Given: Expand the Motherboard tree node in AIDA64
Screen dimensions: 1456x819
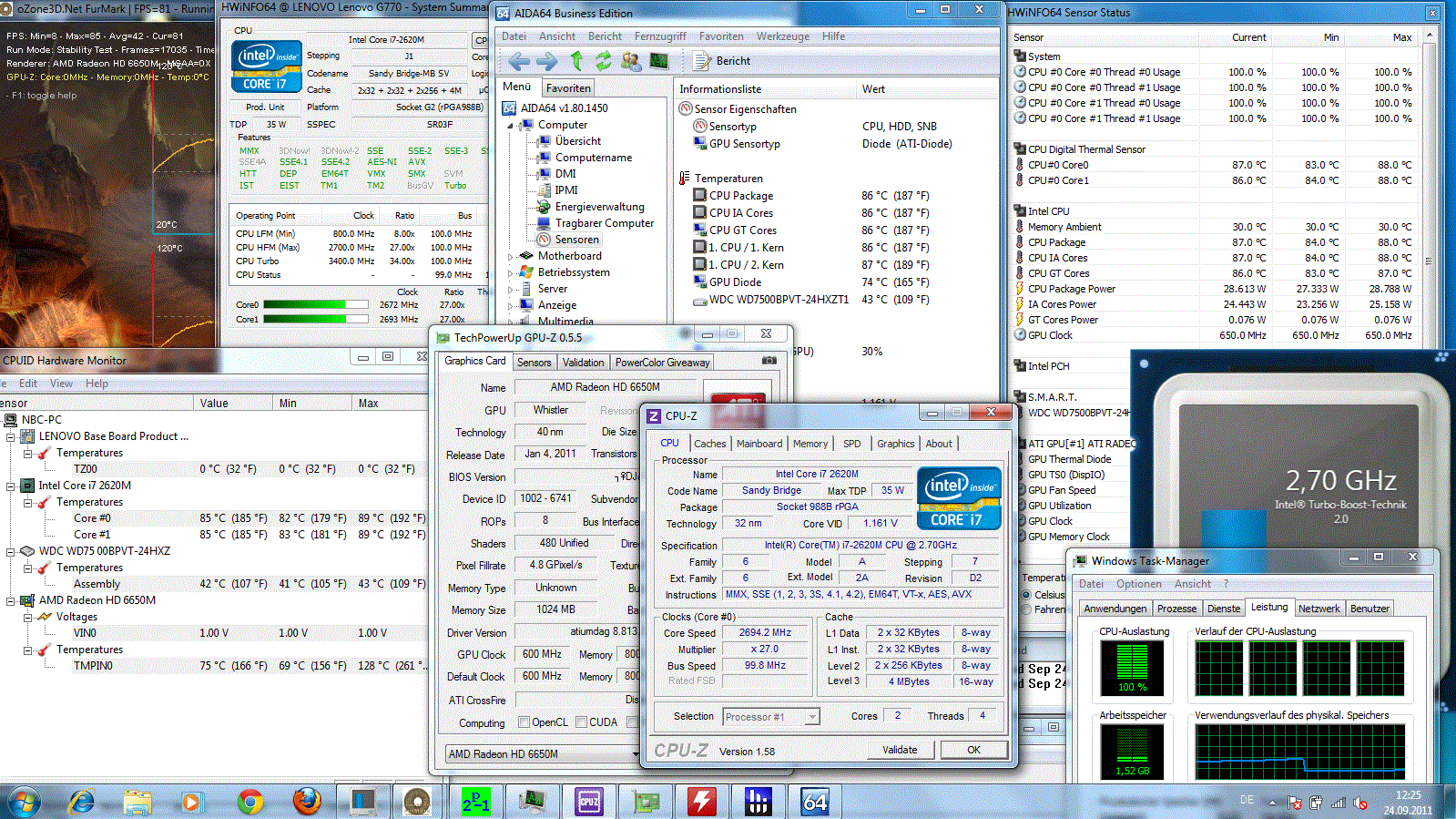Looking at the screenshot, I should (510, 257).
